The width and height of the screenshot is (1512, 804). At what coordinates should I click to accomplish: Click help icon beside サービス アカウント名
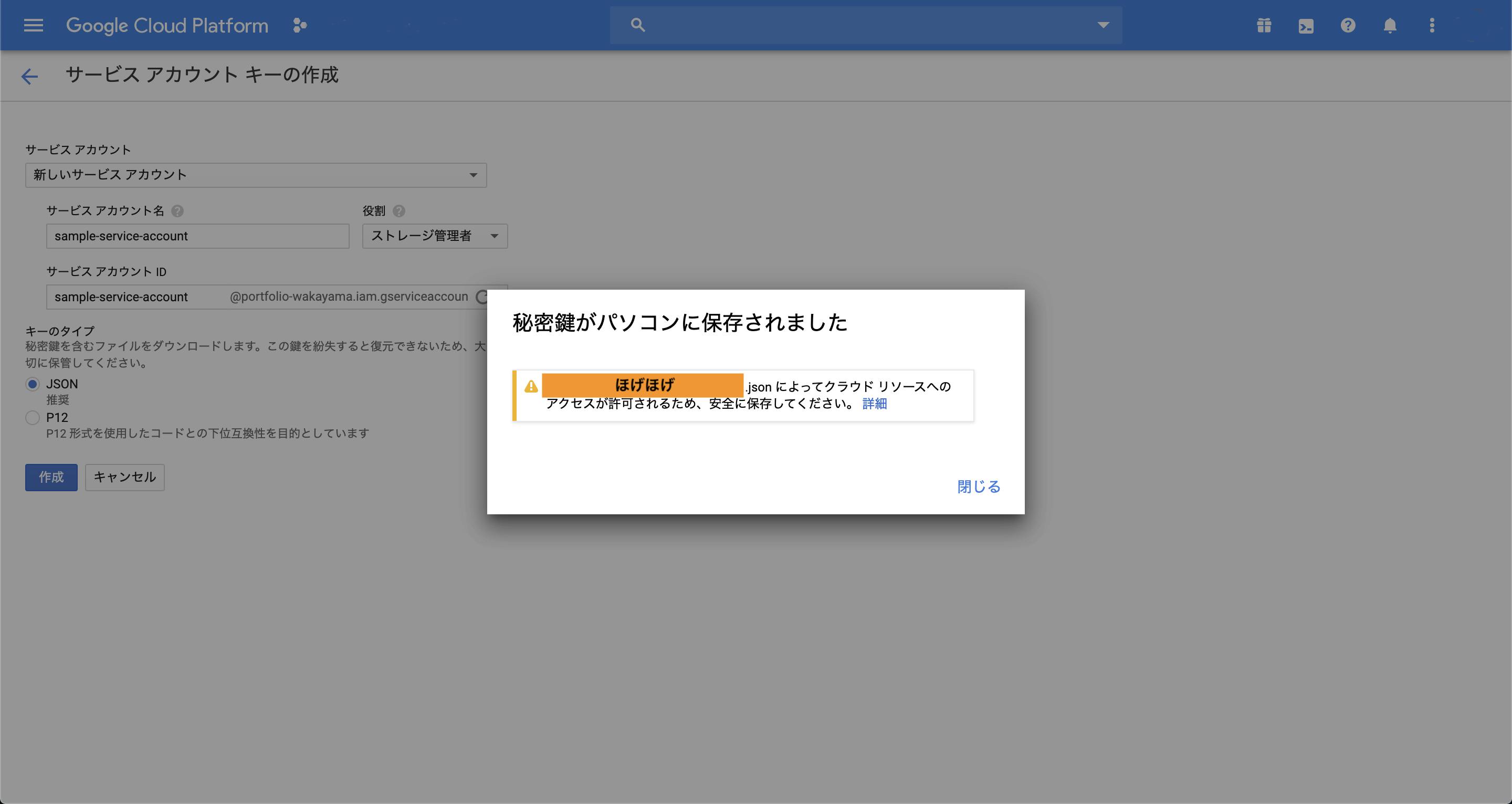pos(177,211)
